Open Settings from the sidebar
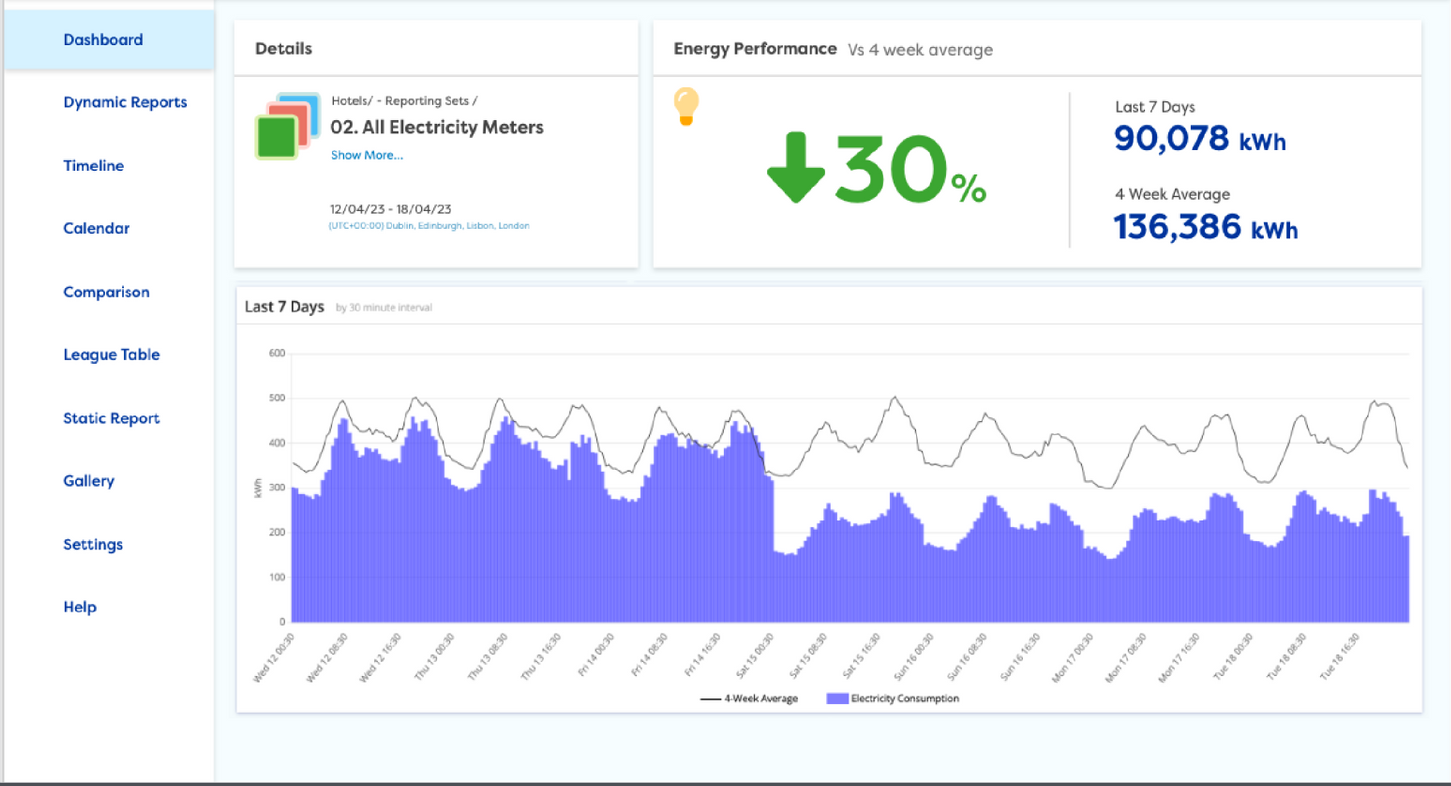The height and width of the screenshot is (786, 1451). tap(93, 545)
